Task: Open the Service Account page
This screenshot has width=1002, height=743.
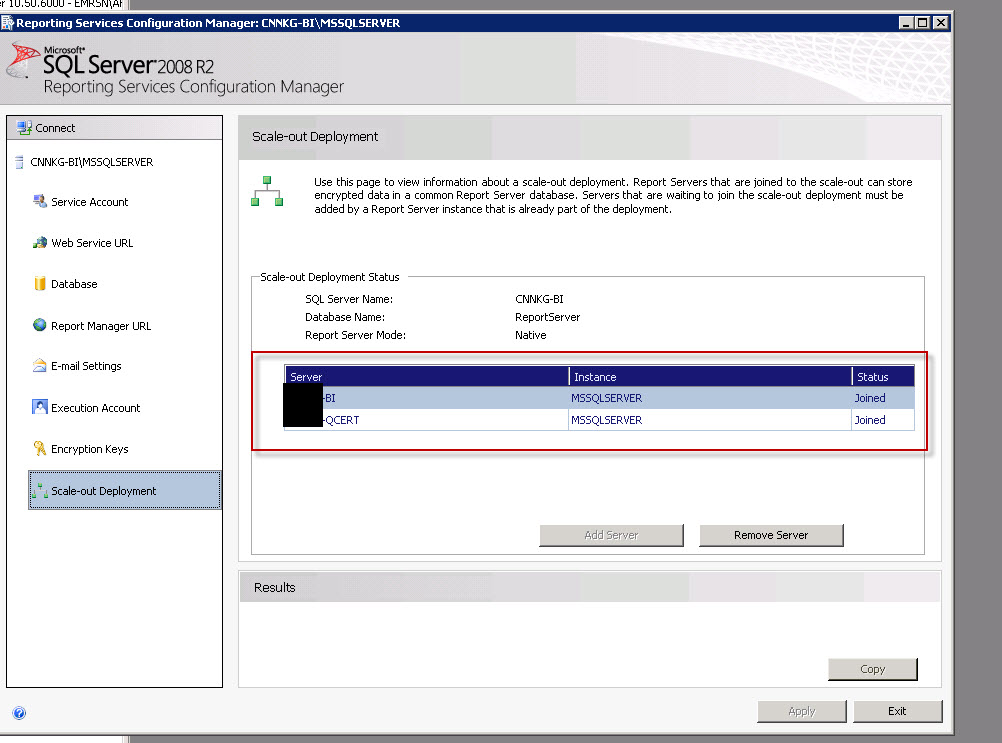Action: [x=89, y=202]
